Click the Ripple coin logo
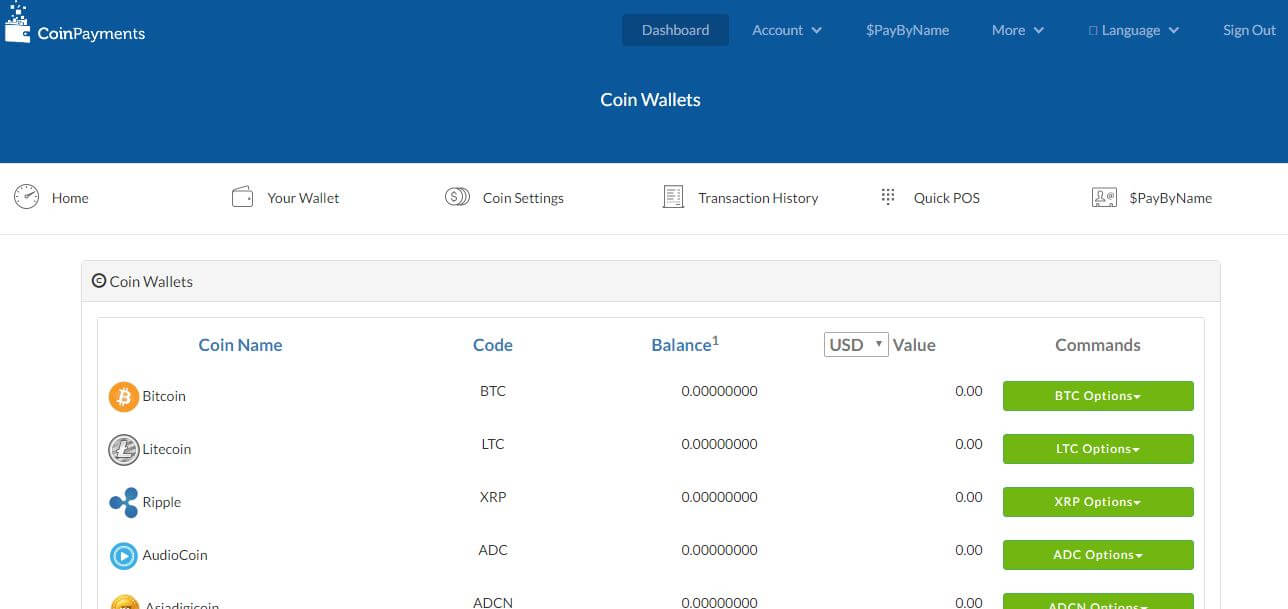This screenshot has width=1288, height=609. click(x=123, y=503)
